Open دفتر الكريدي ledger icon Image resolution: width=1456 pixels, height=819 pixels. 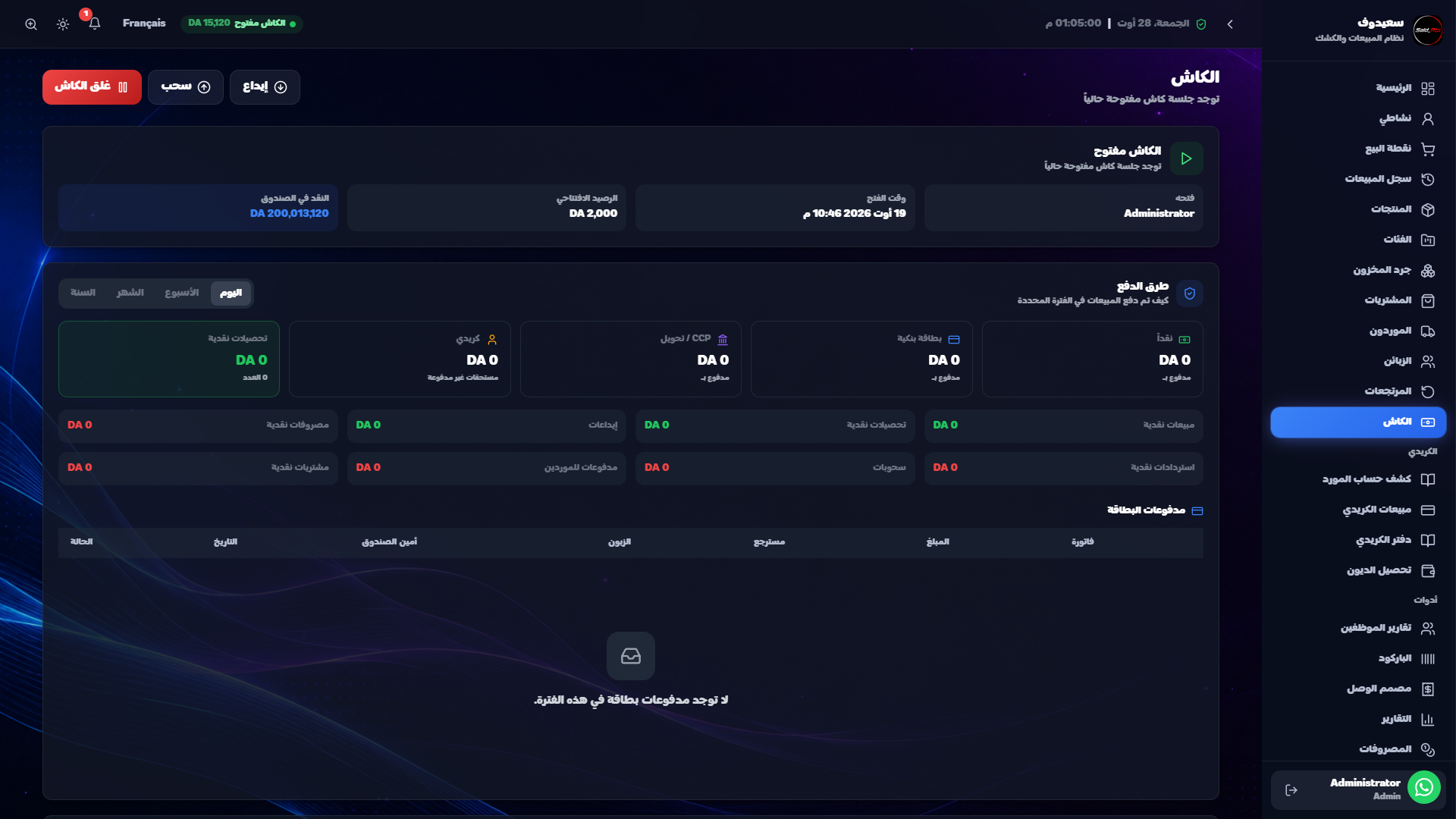(1427, 541)
